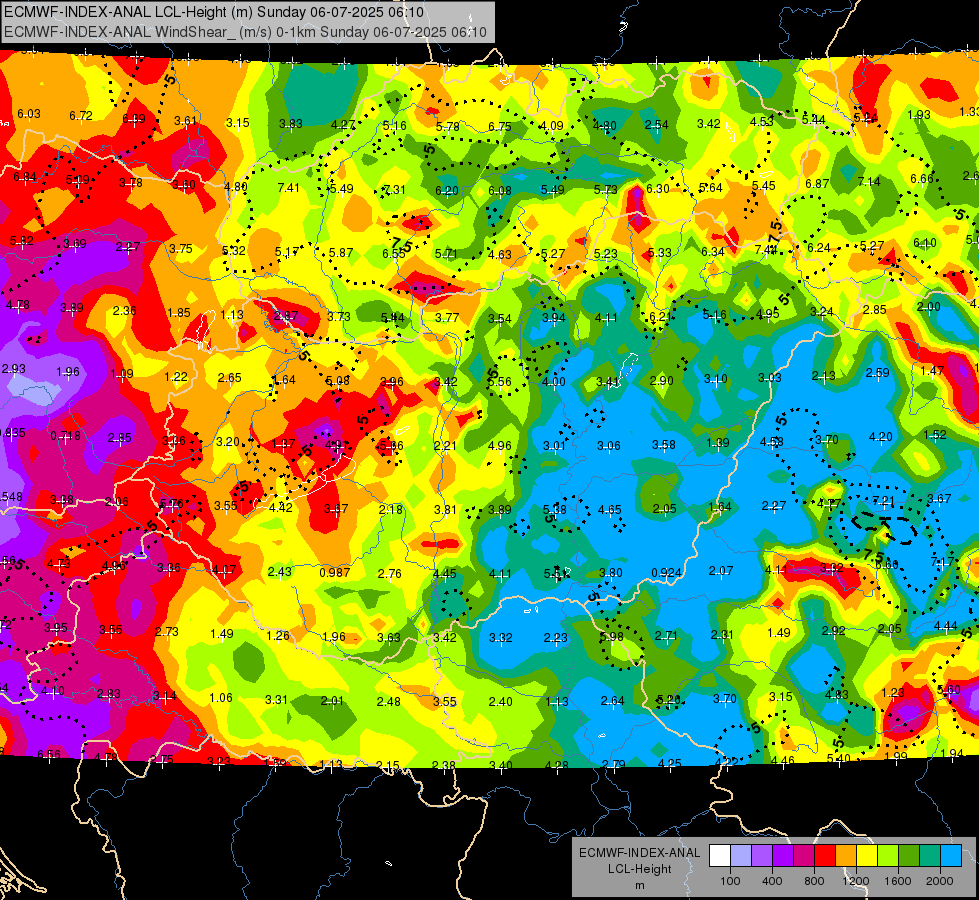The width and height of the screenshot is (979, 900).
Task: Click the legend unit label "m"
Action: point(639,886)
